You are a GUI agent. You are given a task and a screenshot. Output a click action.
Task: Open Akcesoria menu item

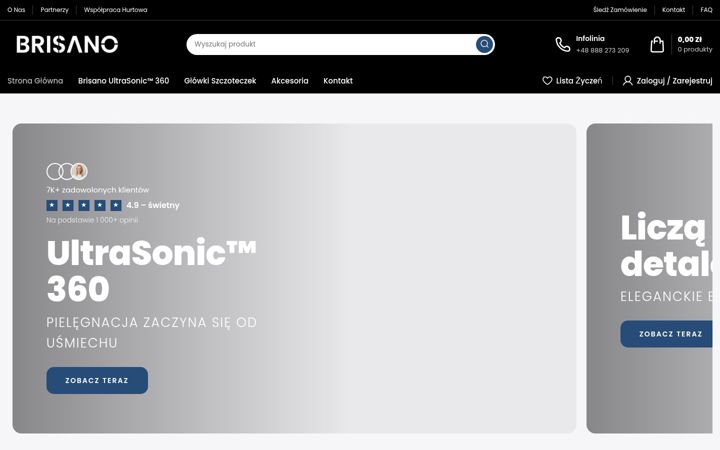click(x=290, y=81)
